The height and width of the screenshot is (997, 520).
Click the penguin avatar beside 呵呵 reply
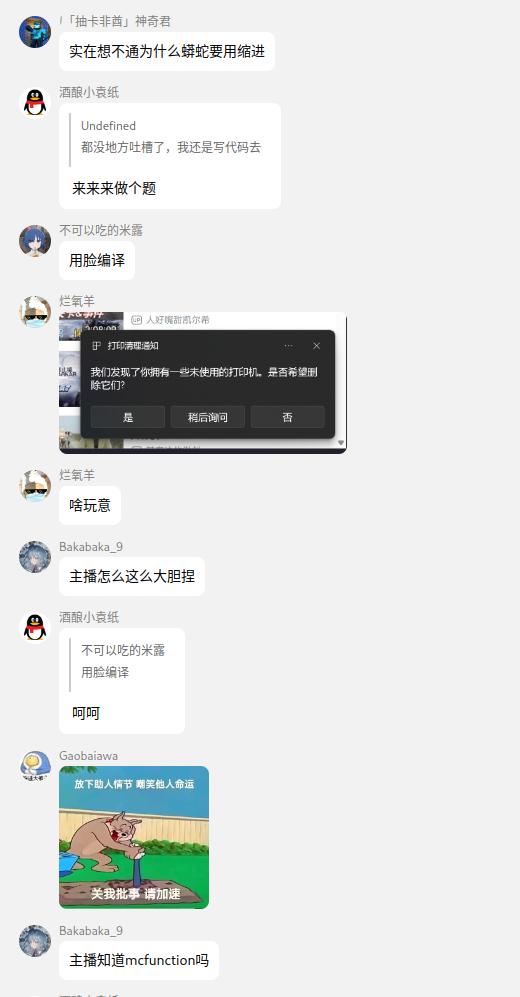35,628
